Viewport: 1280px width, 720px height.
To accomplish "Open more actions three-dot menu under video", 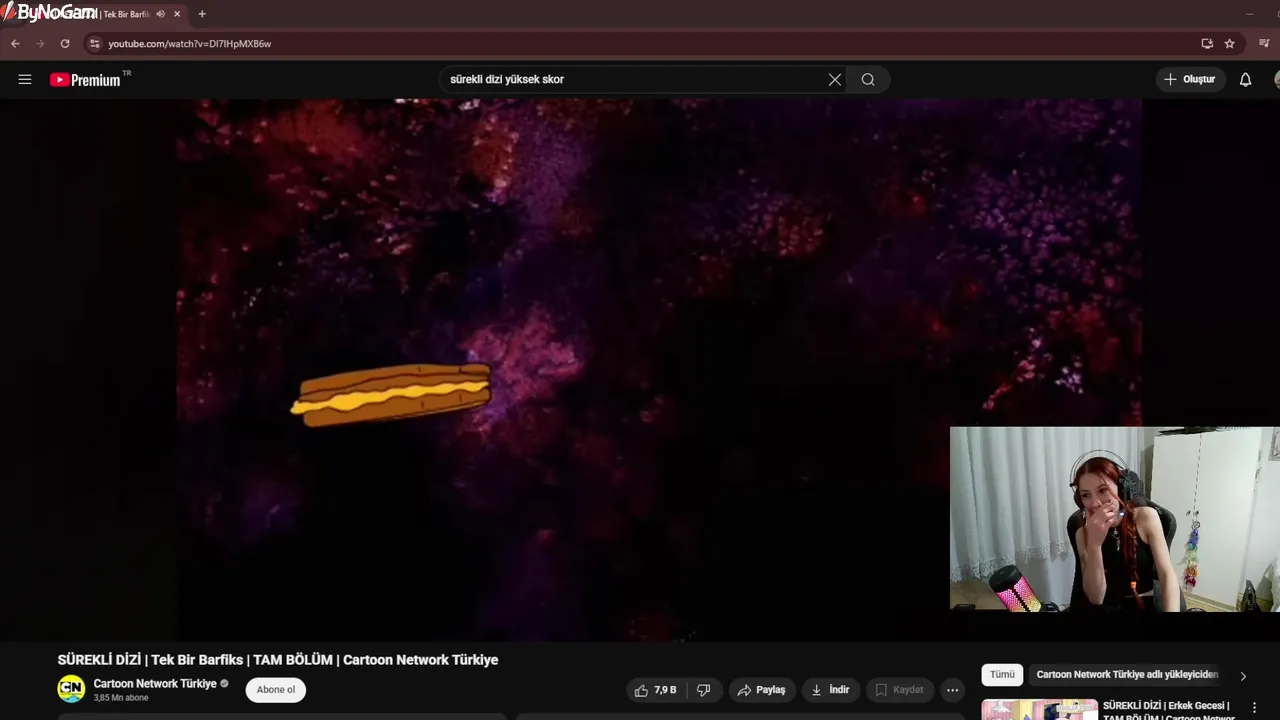I will coord(952,690).
